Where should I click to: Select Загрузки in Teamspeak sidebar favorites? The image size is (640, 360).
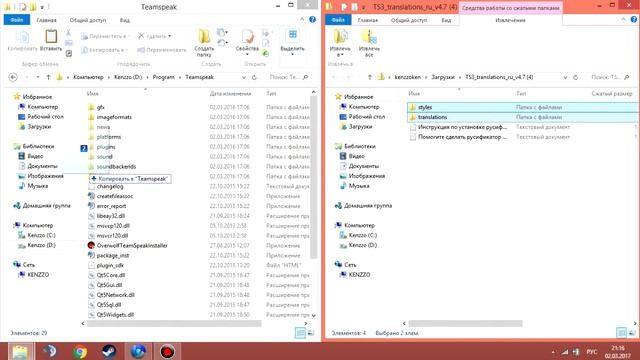pos(39,127)
